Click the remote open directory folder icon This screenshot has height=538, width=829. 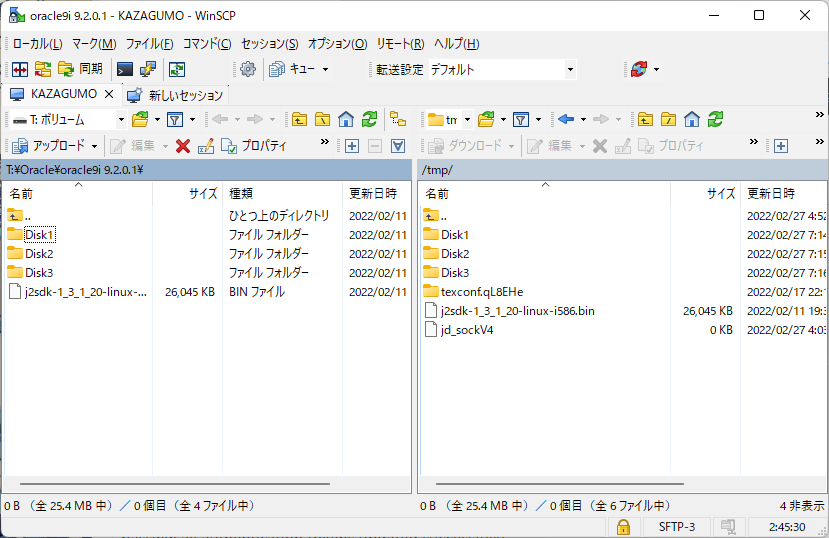486,119
